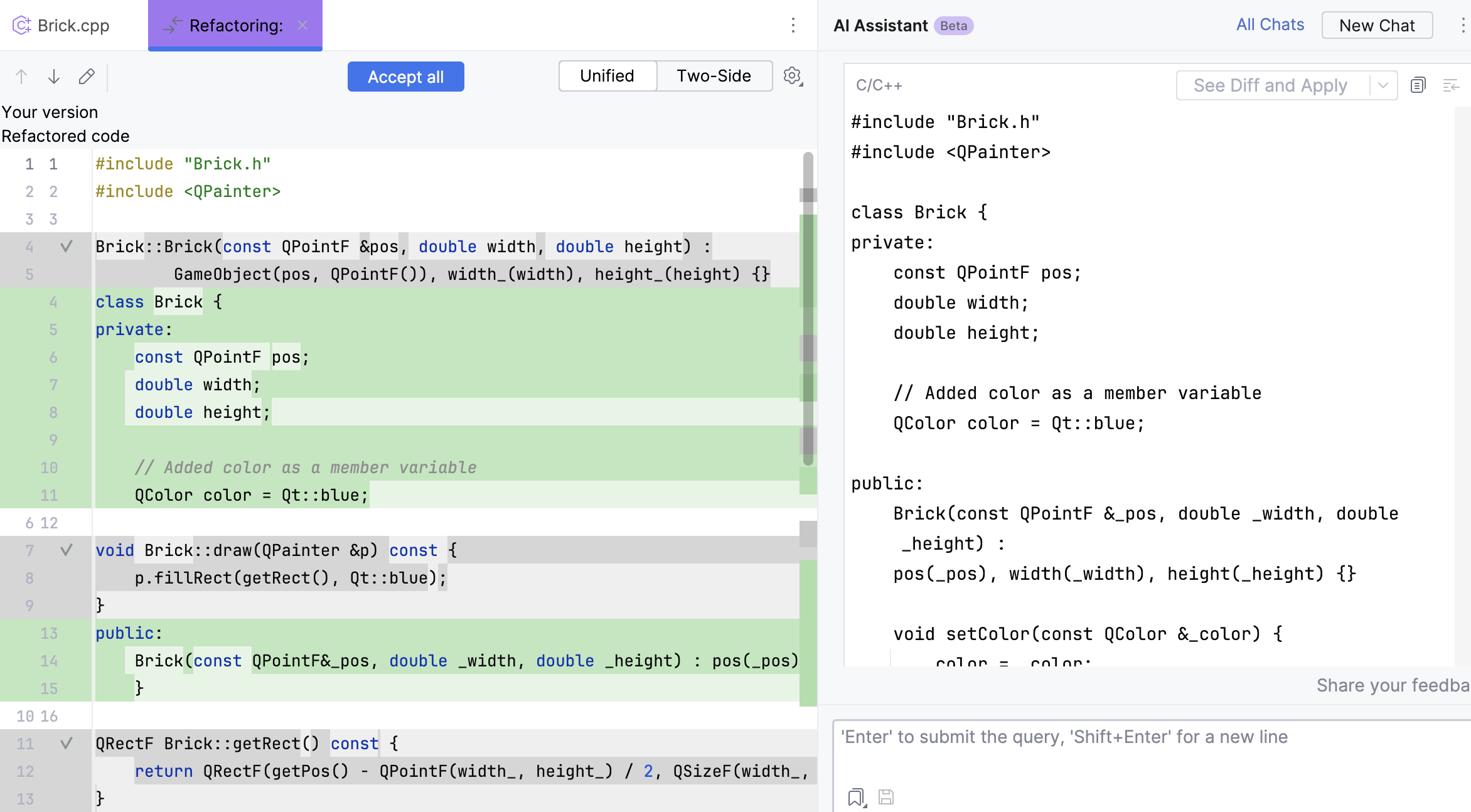Open the diff viewer settings gear
Screen dimensions: 1471x812
[793, 77]
